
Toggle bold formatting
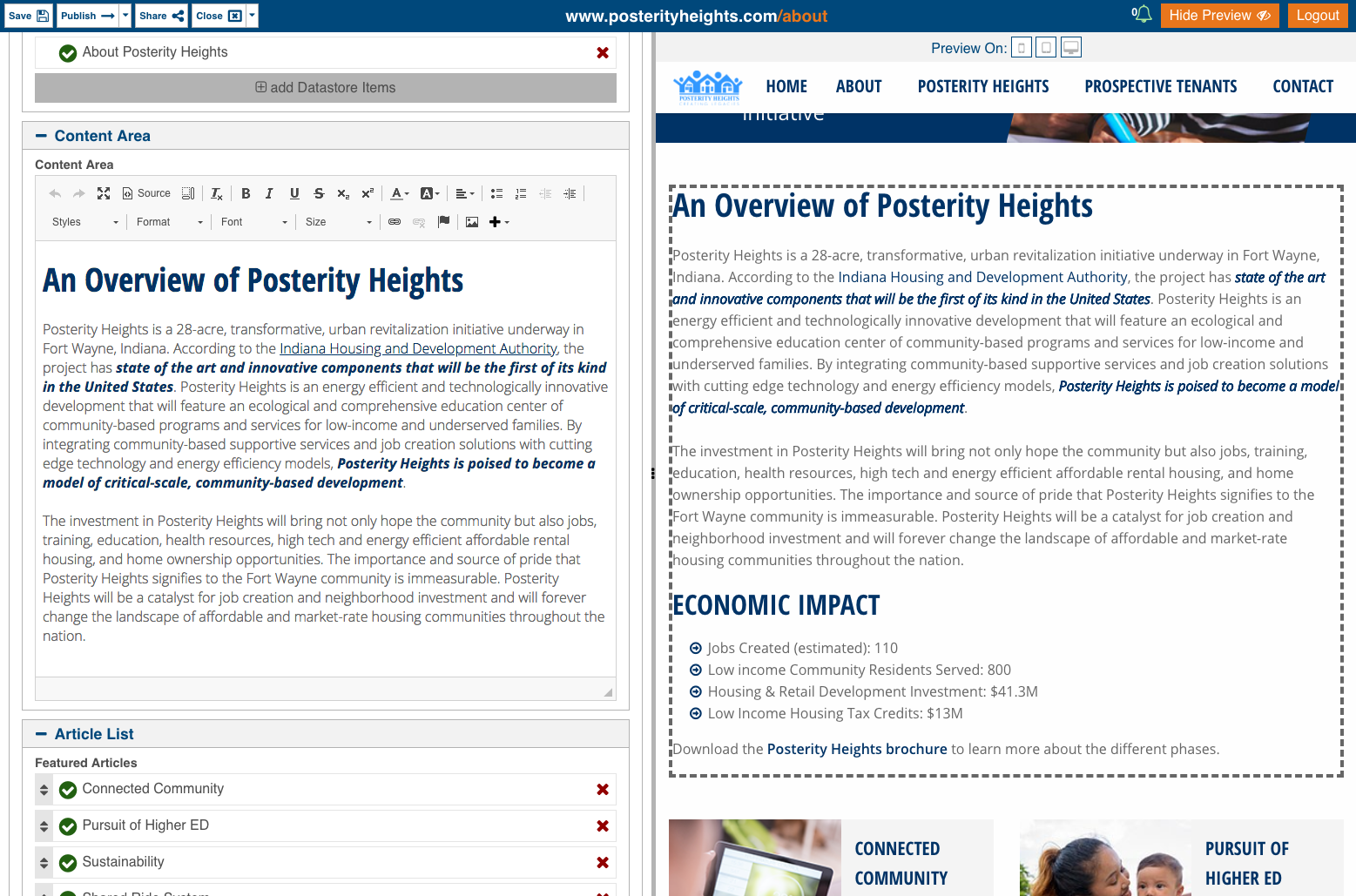(x=246, y=193)
